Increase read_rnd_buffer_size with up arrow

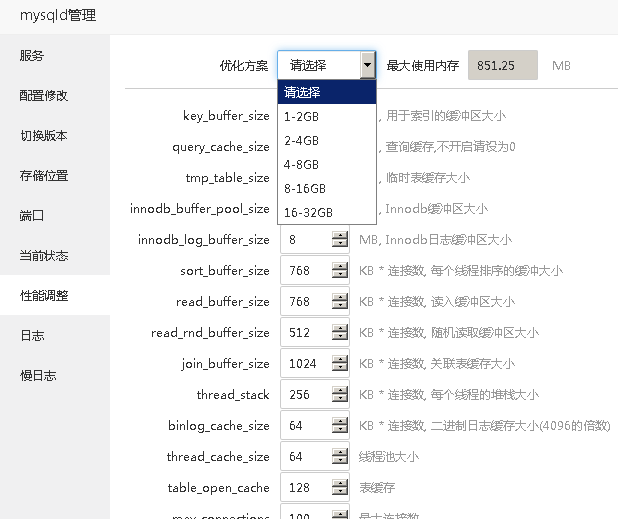(x=340, y=328)
